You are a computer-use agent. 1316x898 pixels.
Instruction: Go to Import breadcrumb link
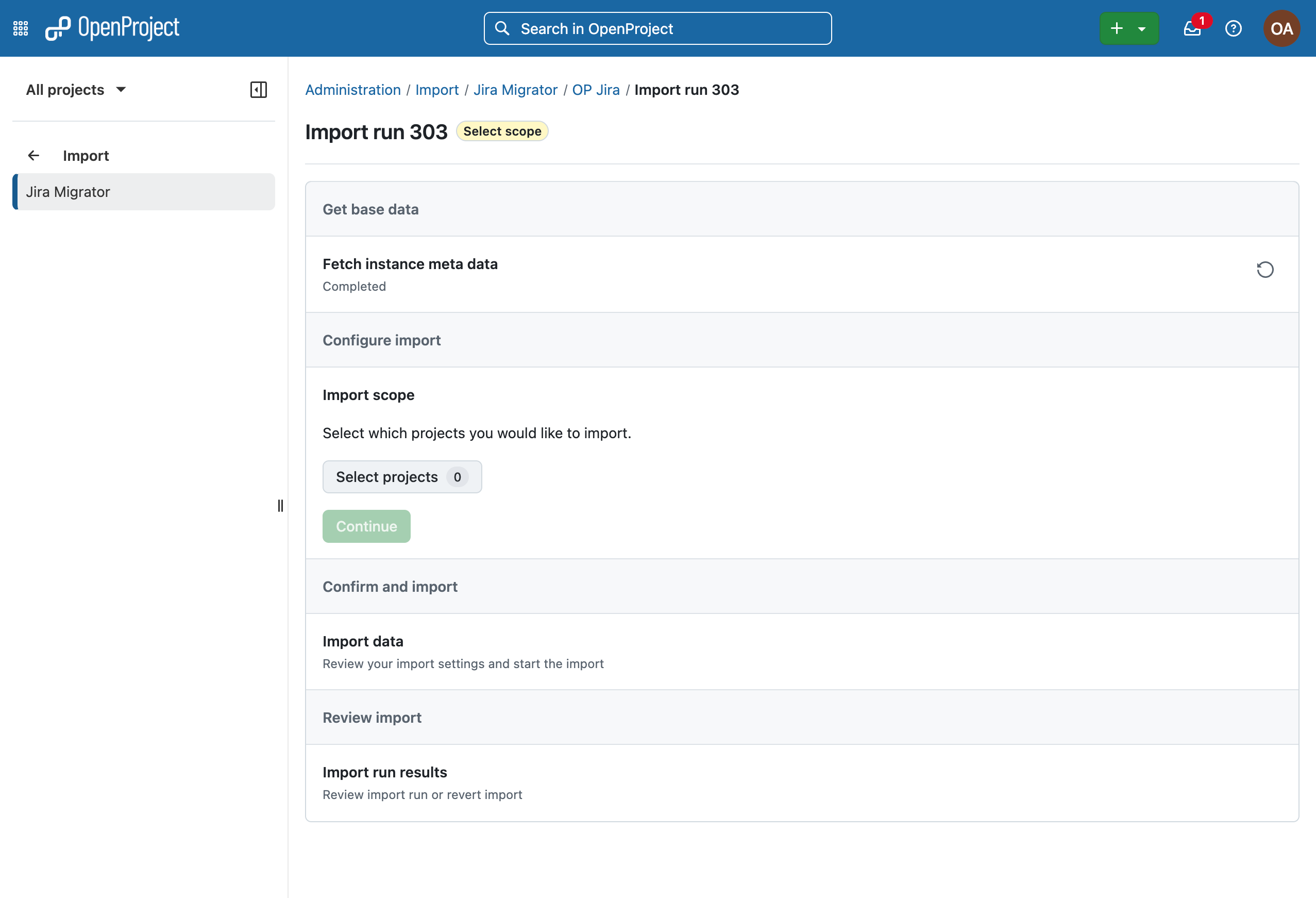tap(436, 90)
